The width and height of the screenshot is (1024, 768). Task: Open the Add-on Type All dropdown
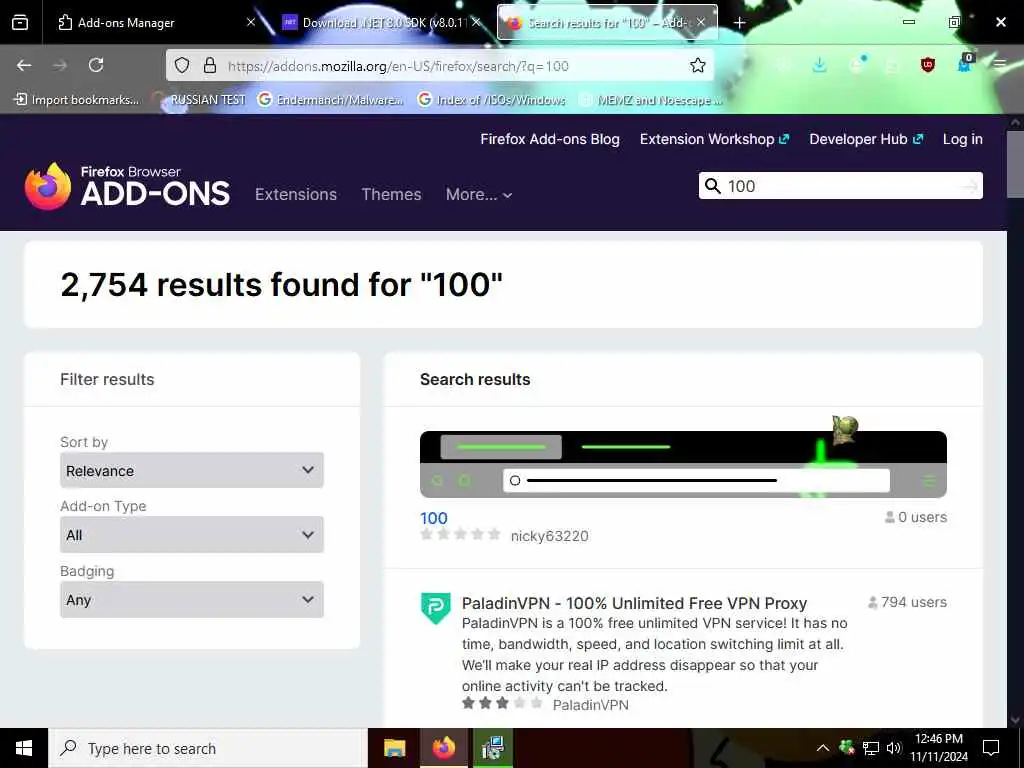click(191, 535)
